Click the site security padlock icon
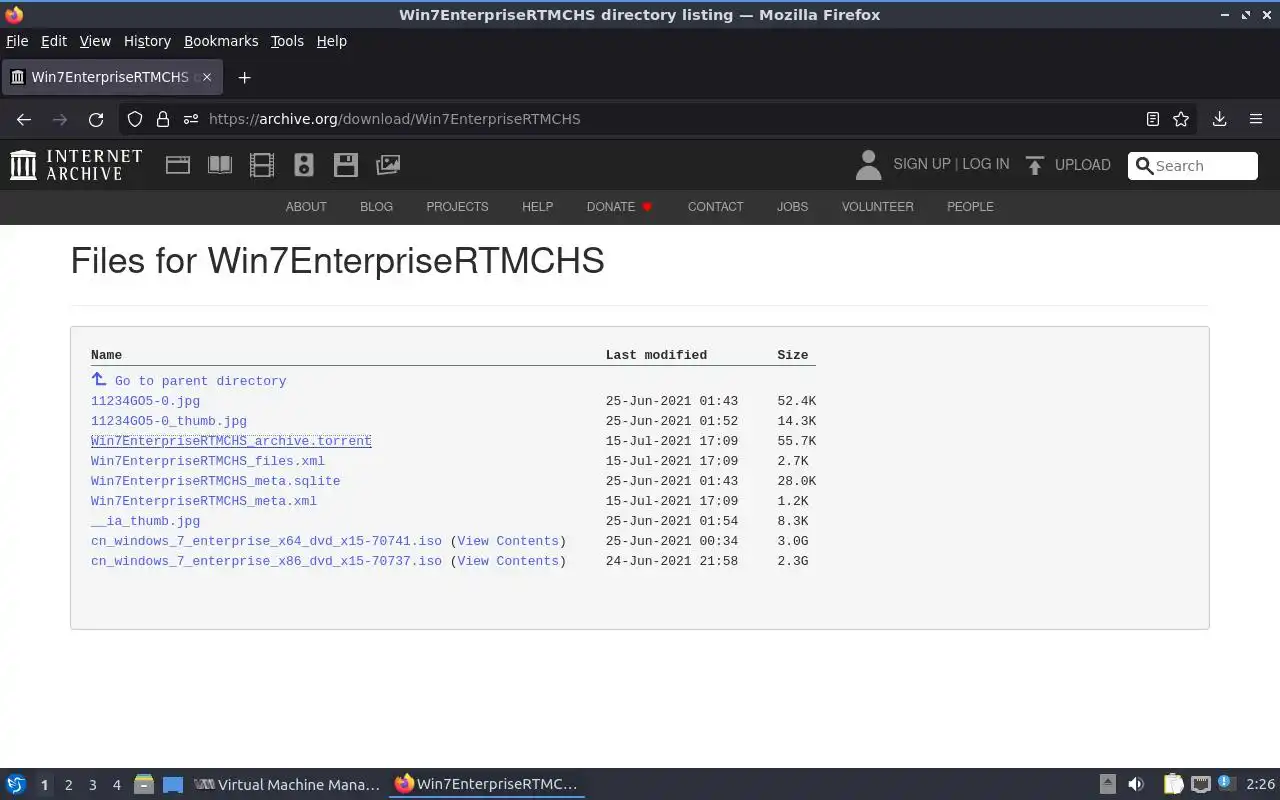The image size is (1280, 800). point(163,119)
